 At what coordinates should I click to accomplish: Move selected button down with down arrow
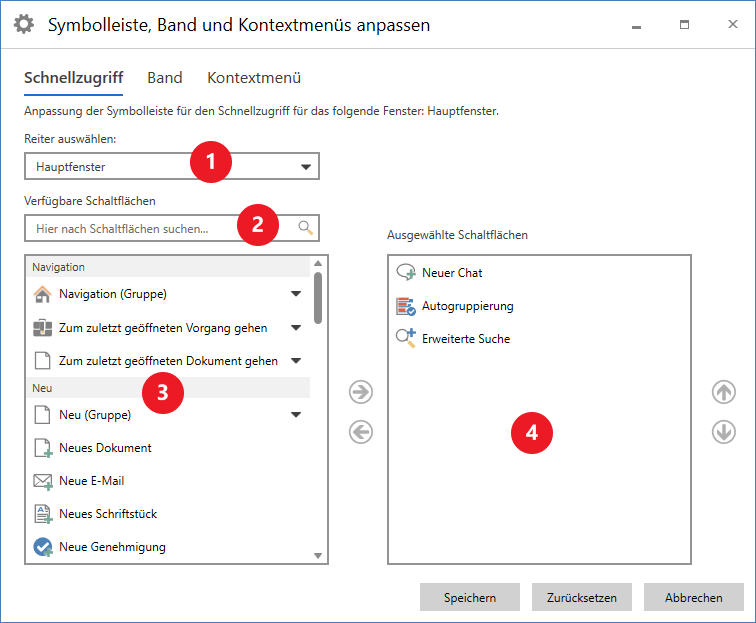(x=724, y=432)
